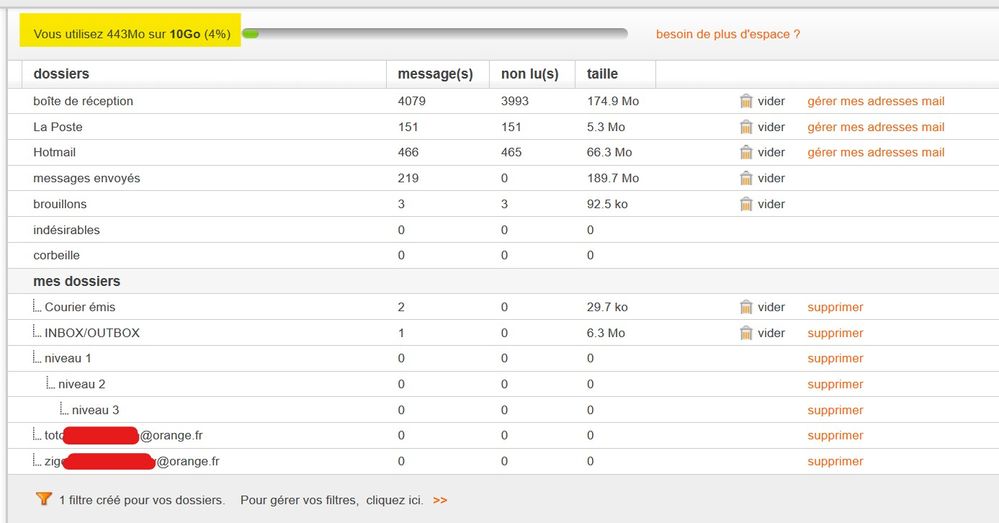Click the trash icon in Hotmail row
The width and height of the screenshot is (999, 523).
point(746,153)
